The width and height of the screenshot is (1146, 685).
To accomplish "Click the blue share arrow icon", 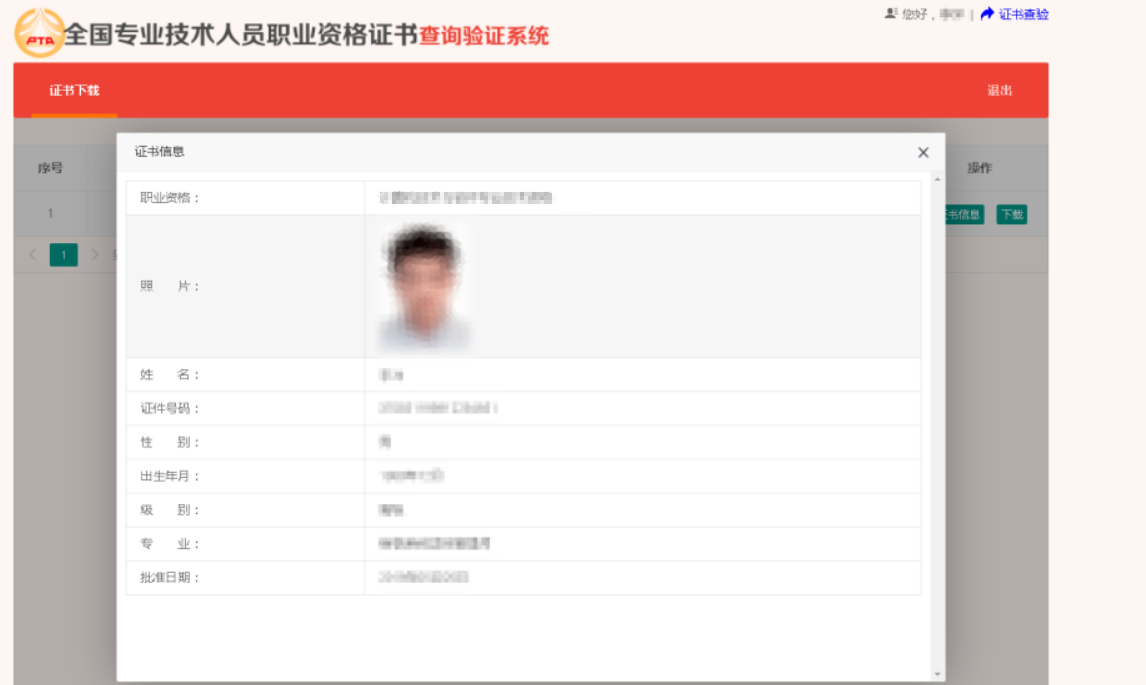I will (987, 14).
